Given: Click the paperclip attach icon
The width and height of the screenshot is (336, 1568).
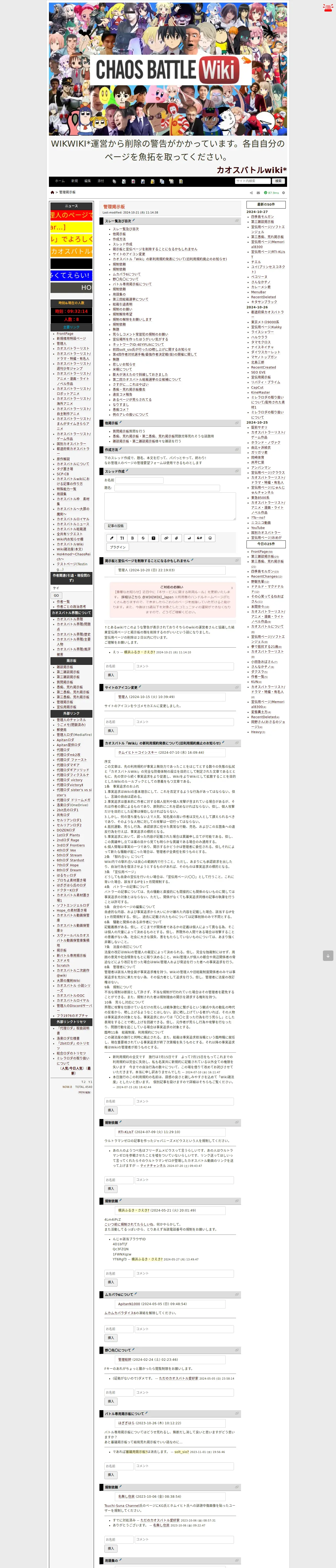Looking at the screenshot, I should [176, 538].
